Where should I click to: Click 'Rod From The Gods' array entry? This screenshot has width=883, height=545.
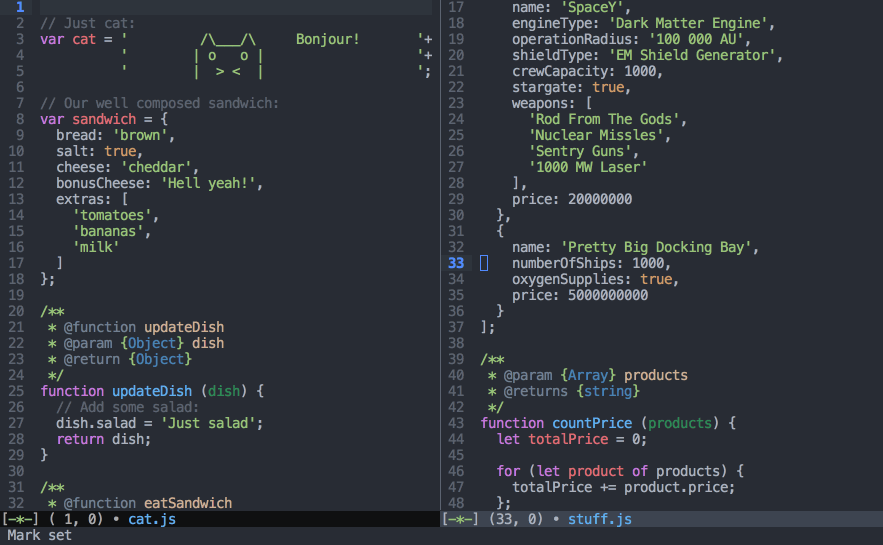[608, 119]
